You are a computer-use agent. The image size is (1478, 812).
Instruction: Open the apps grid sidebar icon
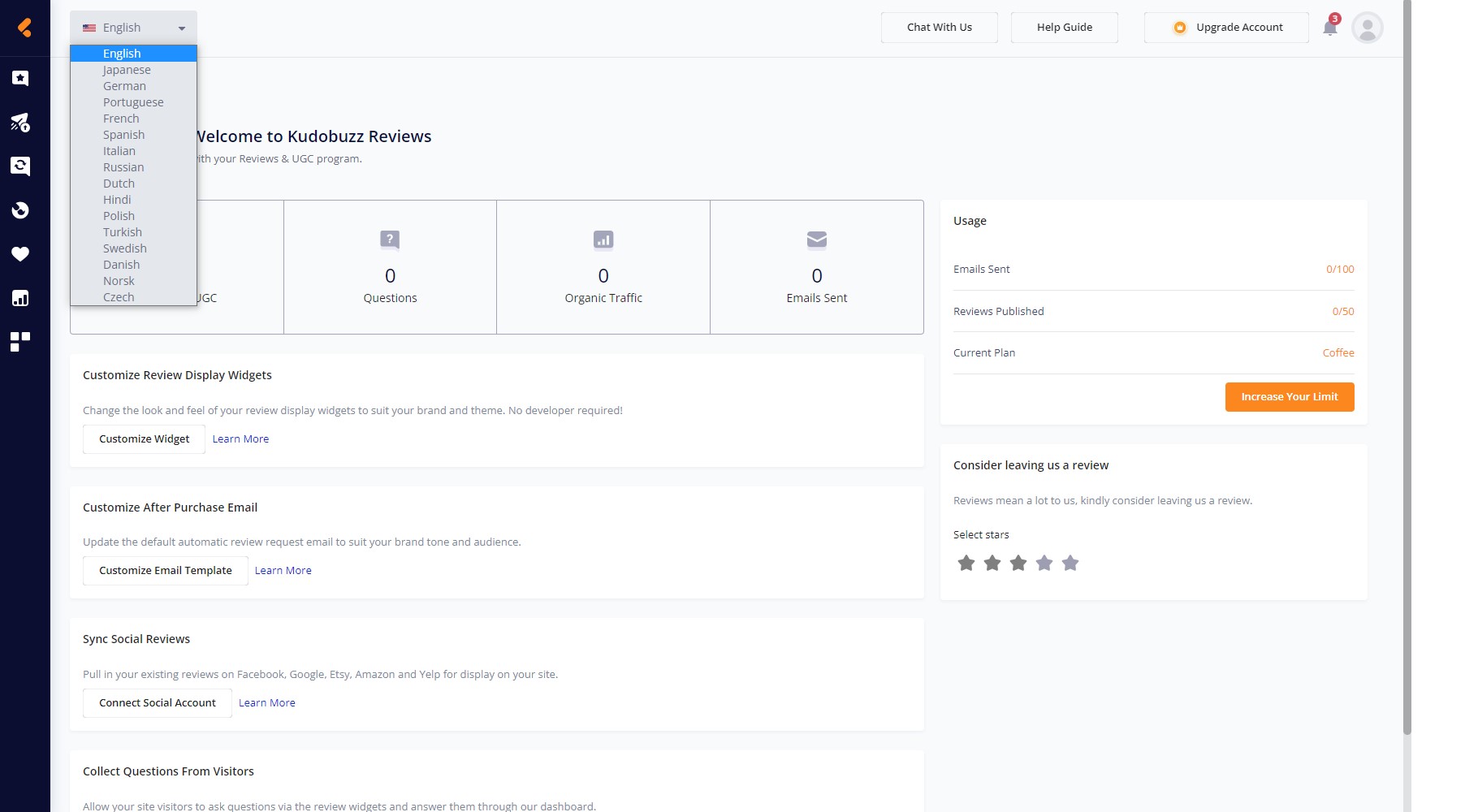coord(20,342)
